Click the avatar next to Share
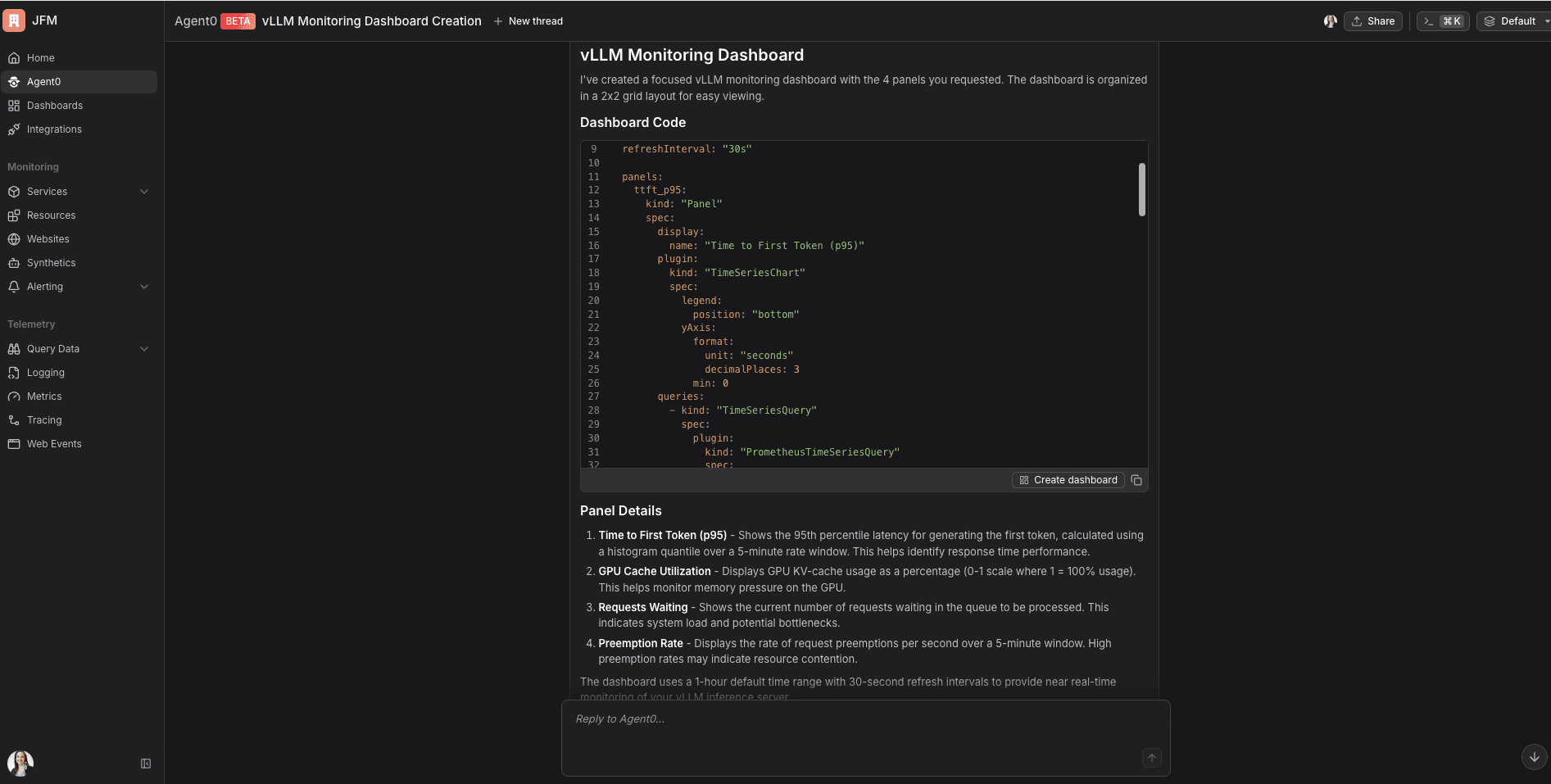Screen dimensions: 1551x784 [1331, 21]
